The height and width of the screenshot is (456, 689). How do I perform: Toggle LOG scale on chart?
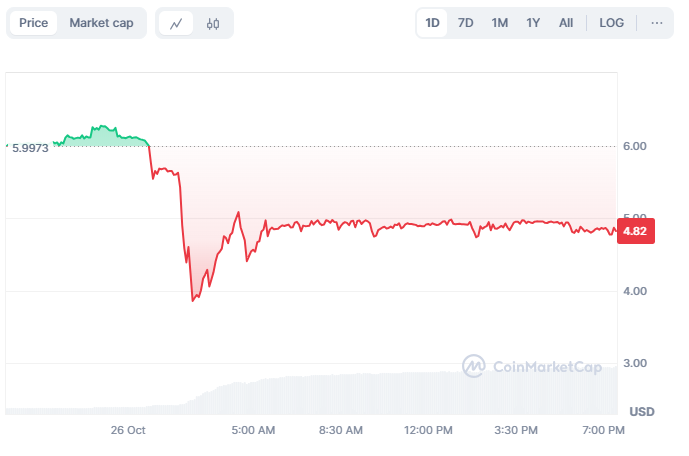(x=612, y=23)
